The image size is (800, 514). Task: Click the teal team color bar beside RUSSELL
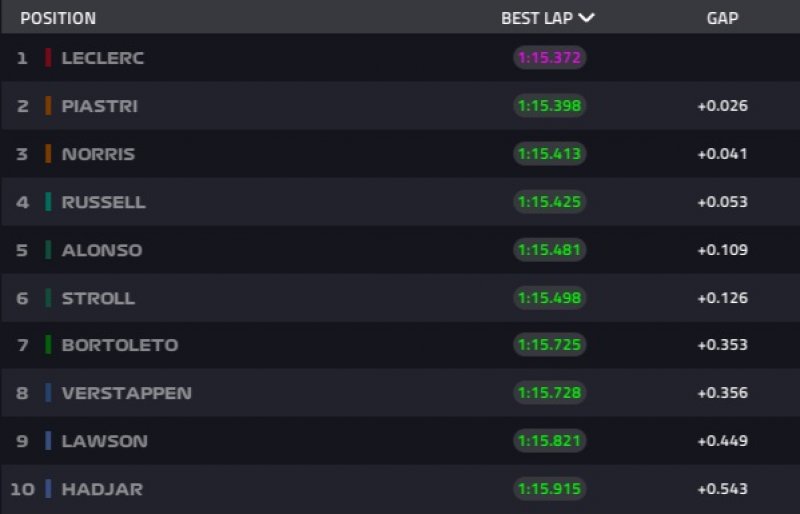point(48,202)
